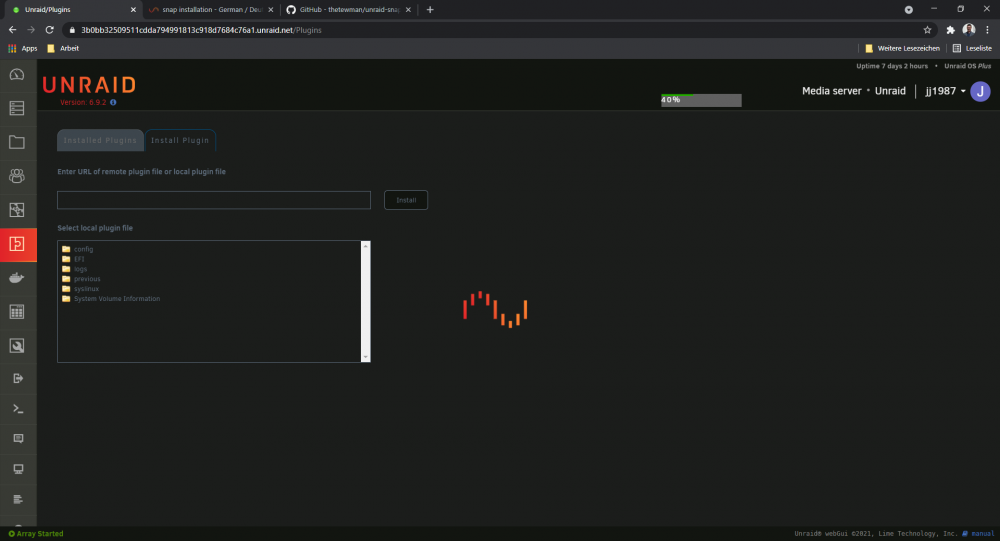
Task: Click the Unraid OS Plus text
Action: [967, 66]
